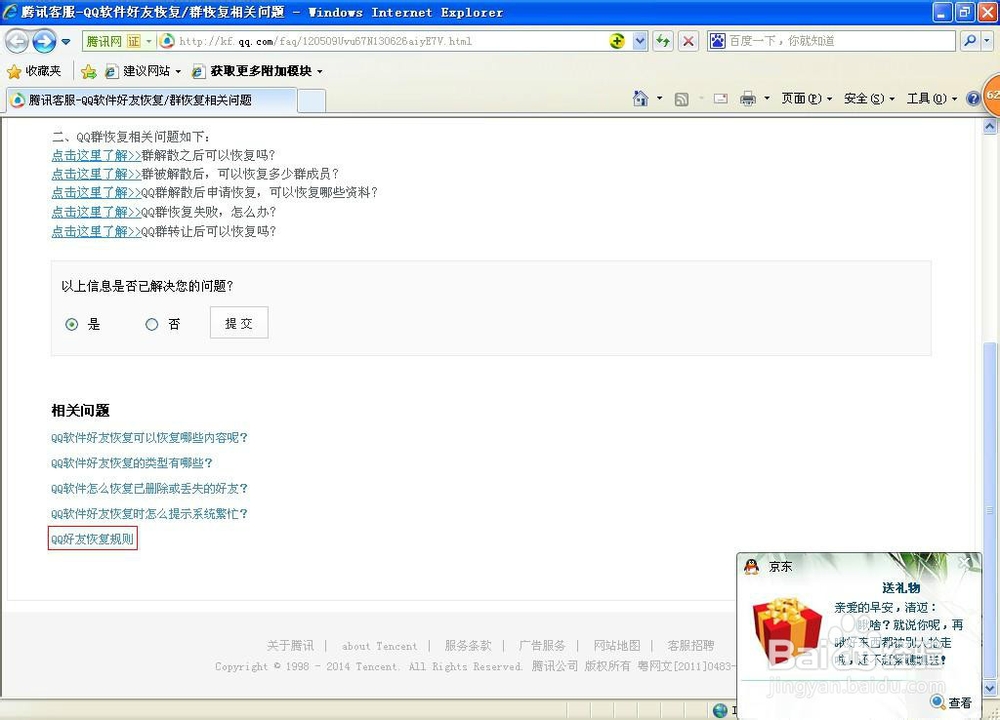Open link QQ群解散后申请恢复可以恢复哪些资料
The width and height of the screenshot is (1000, 720).
pos(96,192)
